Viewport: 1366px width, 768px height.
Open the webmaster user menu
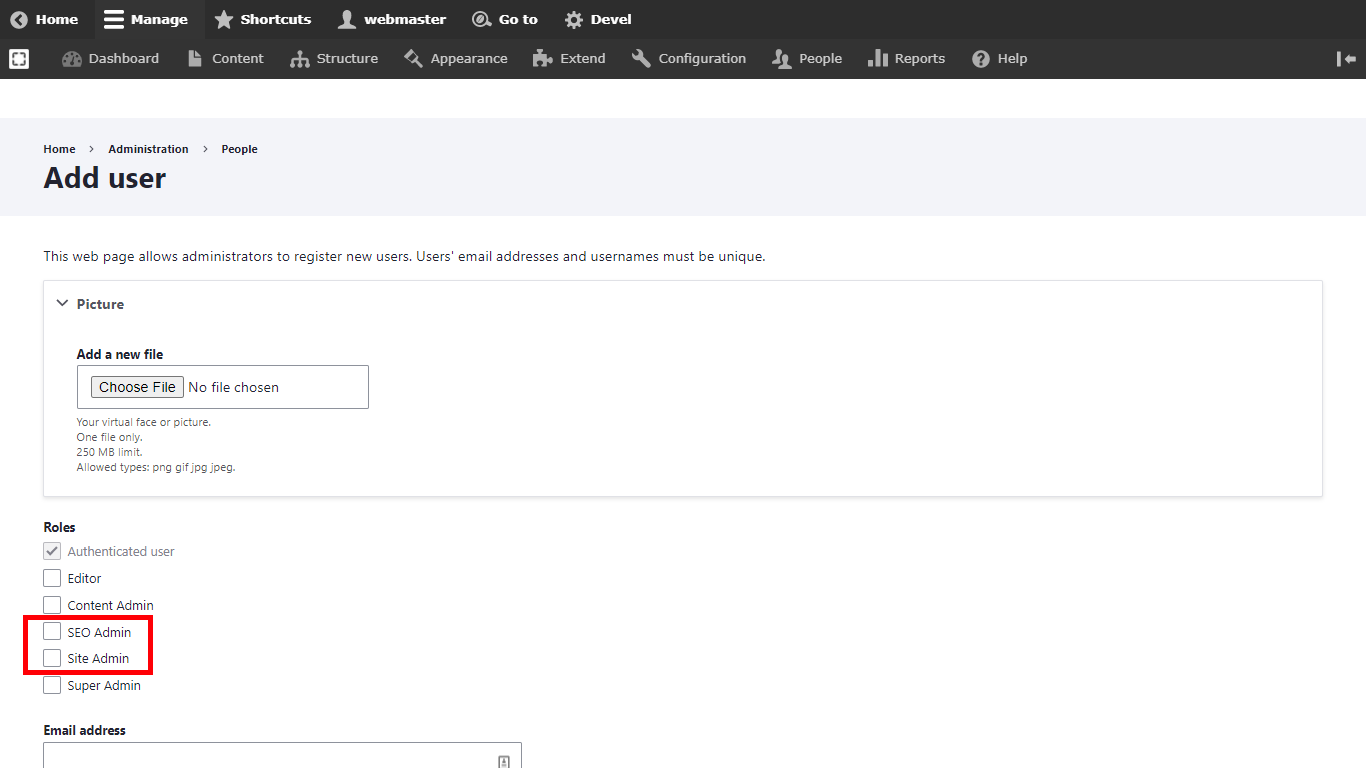[x=392, y=20]
